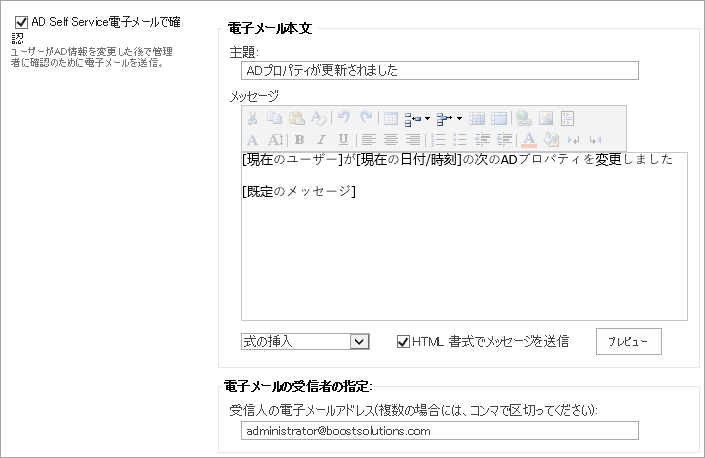Align text left

pyautogui.click(x=369, y=140)
